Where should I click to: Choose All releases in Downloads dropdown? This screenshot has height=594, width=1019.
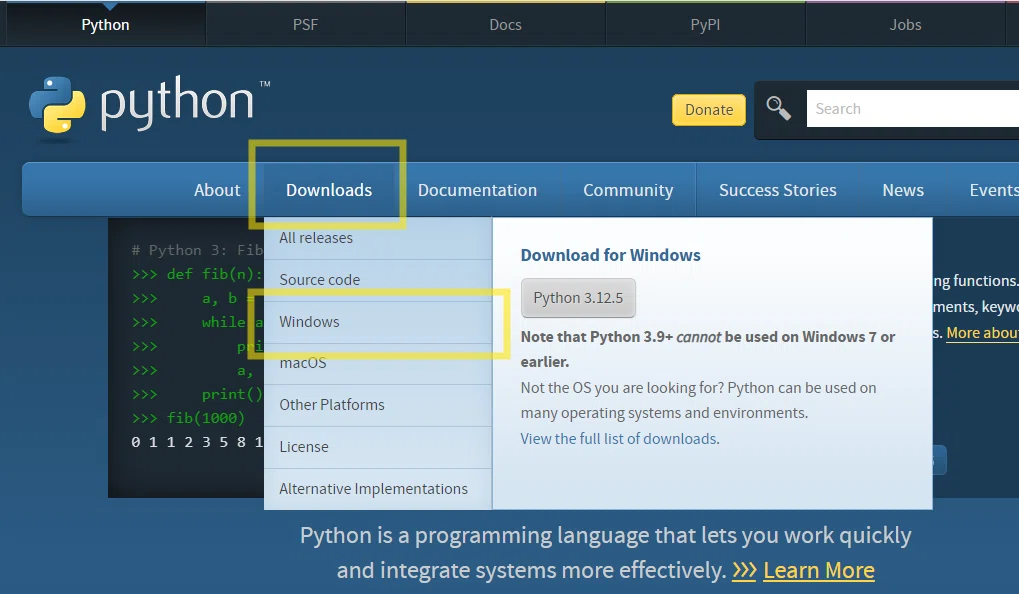[x=378, y=238]
